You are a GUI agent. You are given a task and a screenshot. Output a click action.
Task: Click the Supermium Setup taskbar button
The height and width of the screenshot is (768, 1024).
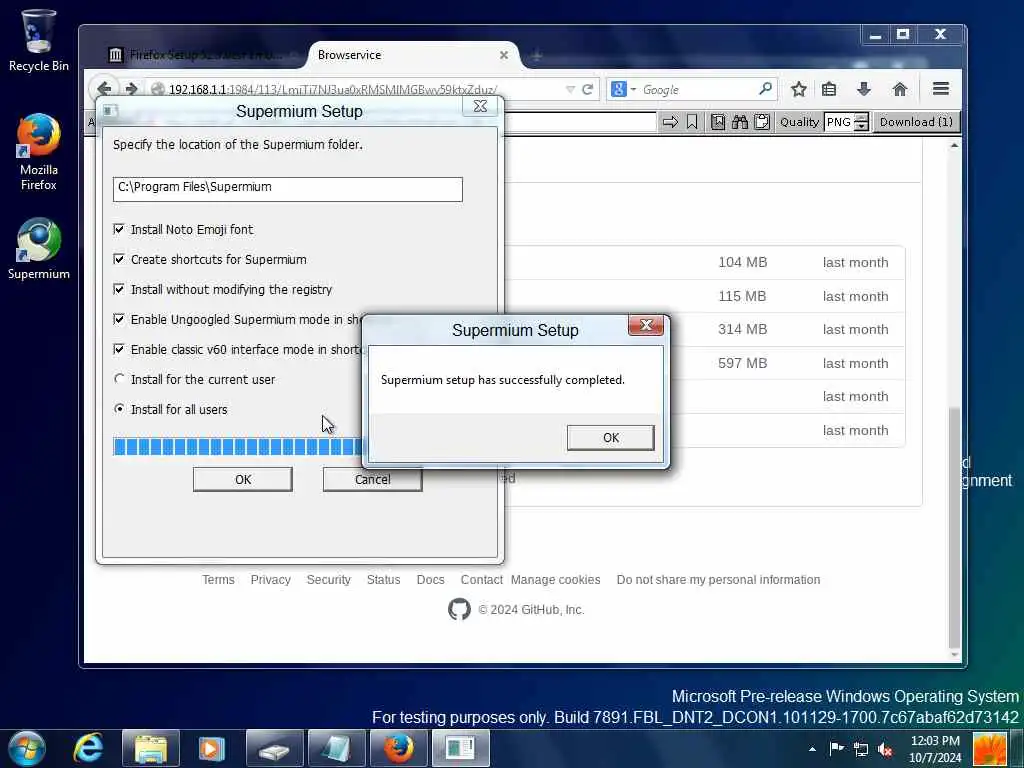(x=460, y=749)
